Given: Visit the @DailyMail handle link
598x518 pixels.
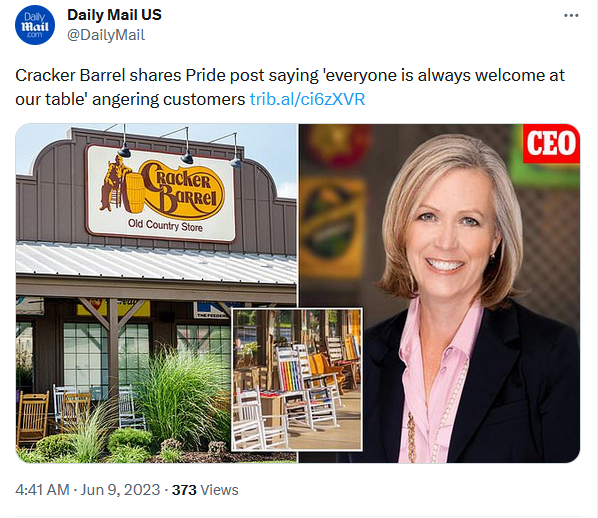Looking at the screenshot, I should 106,35.
